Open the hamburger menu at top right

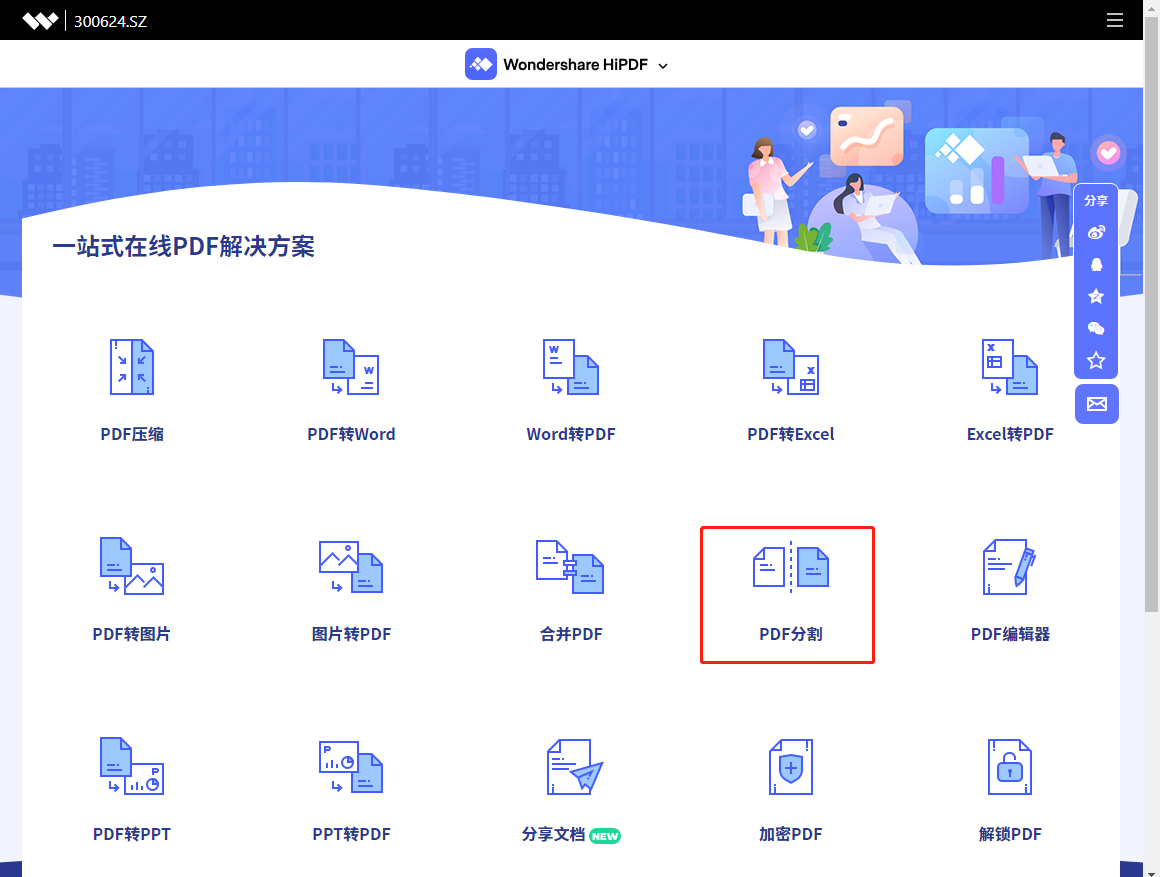(1115, 20)
